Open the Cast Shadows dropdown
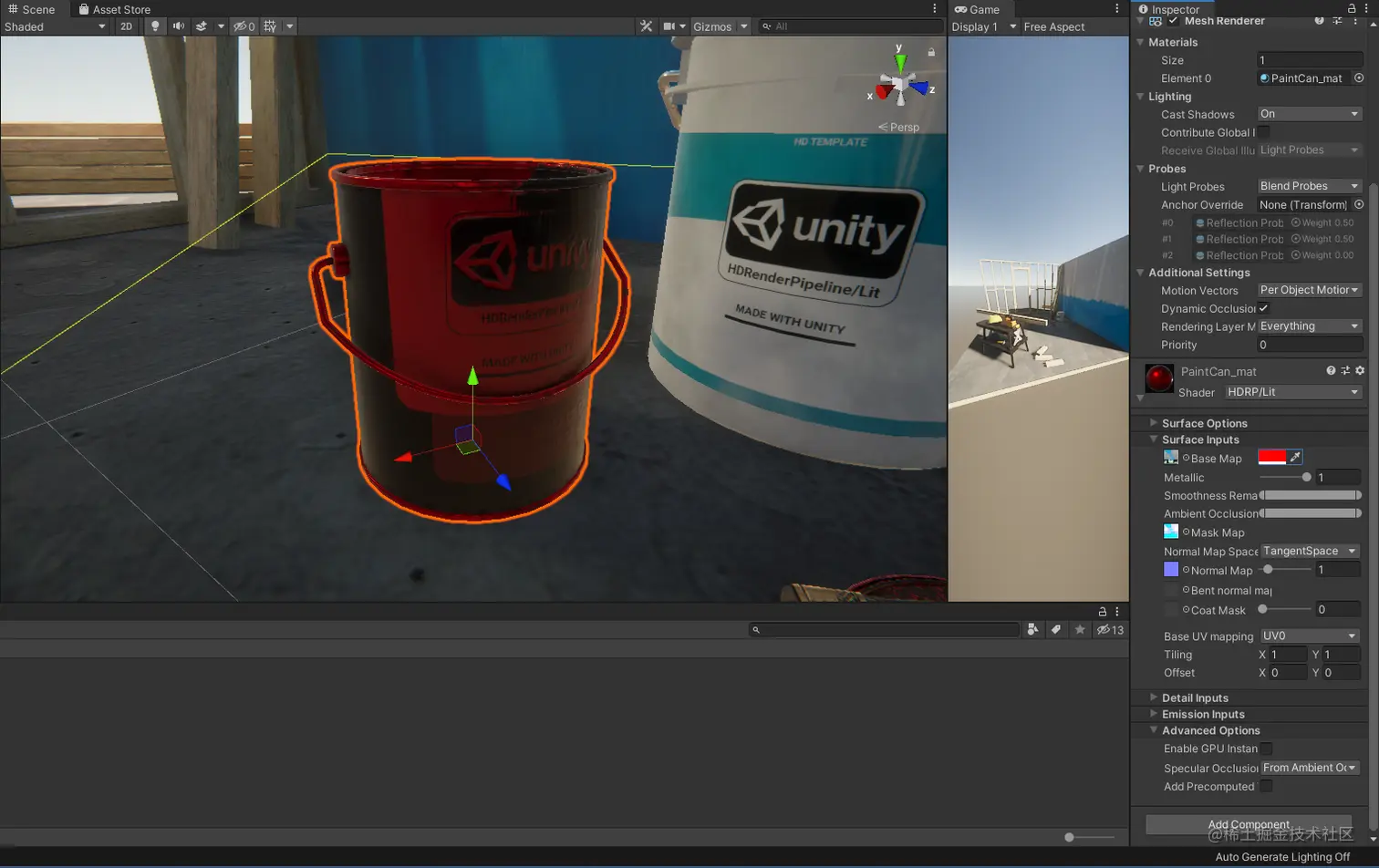This screenshot has width=1379, height=868. point(1309,114)
